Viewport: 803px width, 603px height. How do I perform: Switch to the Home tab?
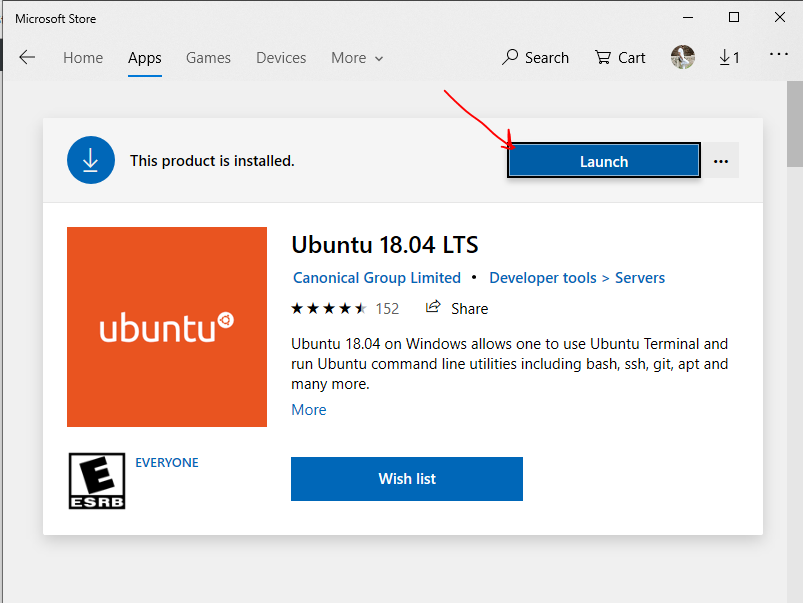83,58
